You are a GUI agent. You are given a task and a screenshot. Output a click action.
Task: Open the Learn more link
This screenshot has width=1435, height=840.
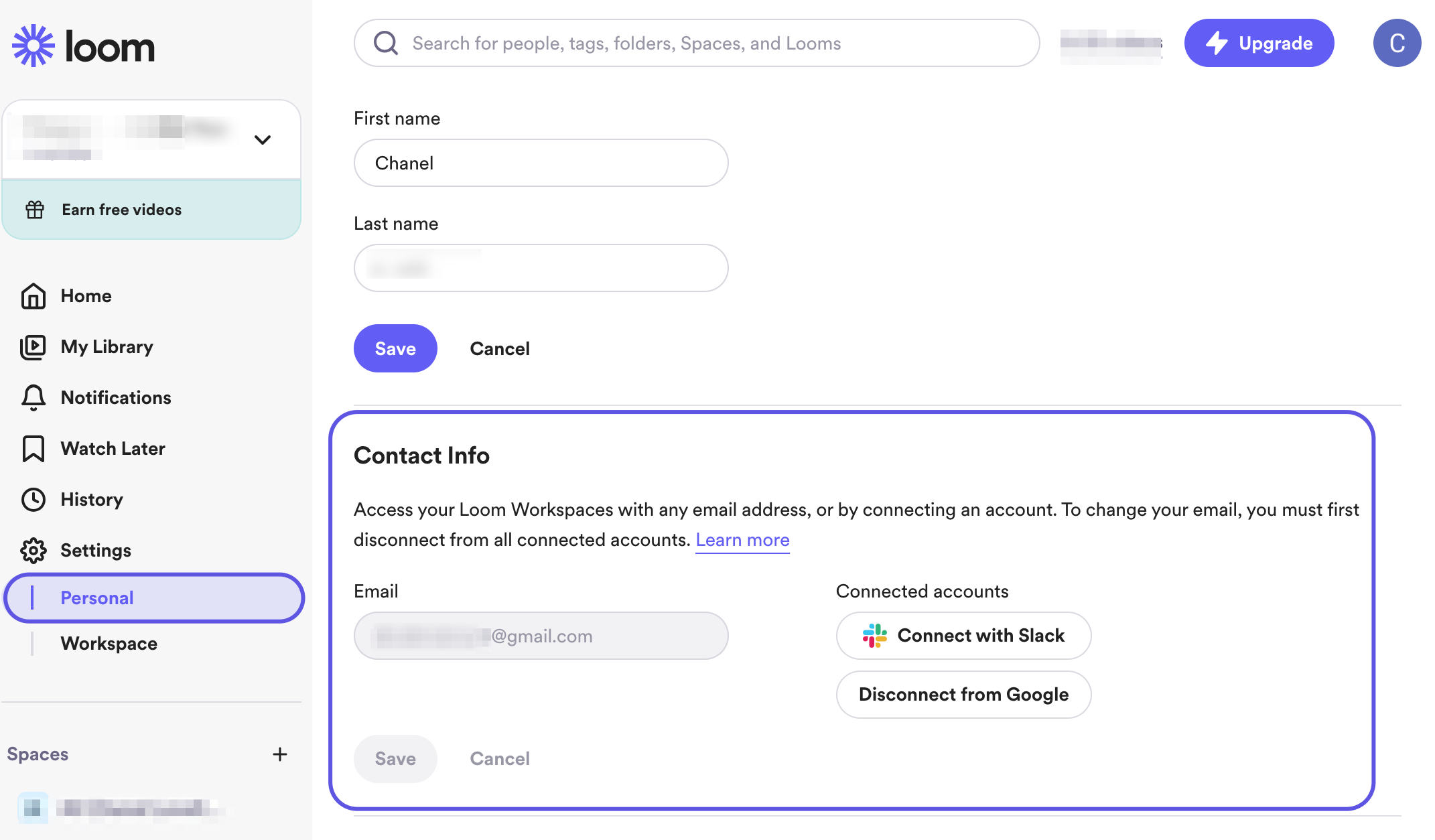[742, 540]
